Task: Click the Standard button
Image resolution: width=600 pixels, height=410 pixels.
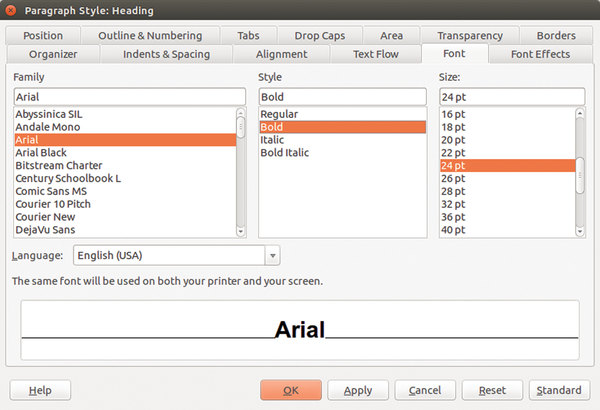Action: (559, 390)
